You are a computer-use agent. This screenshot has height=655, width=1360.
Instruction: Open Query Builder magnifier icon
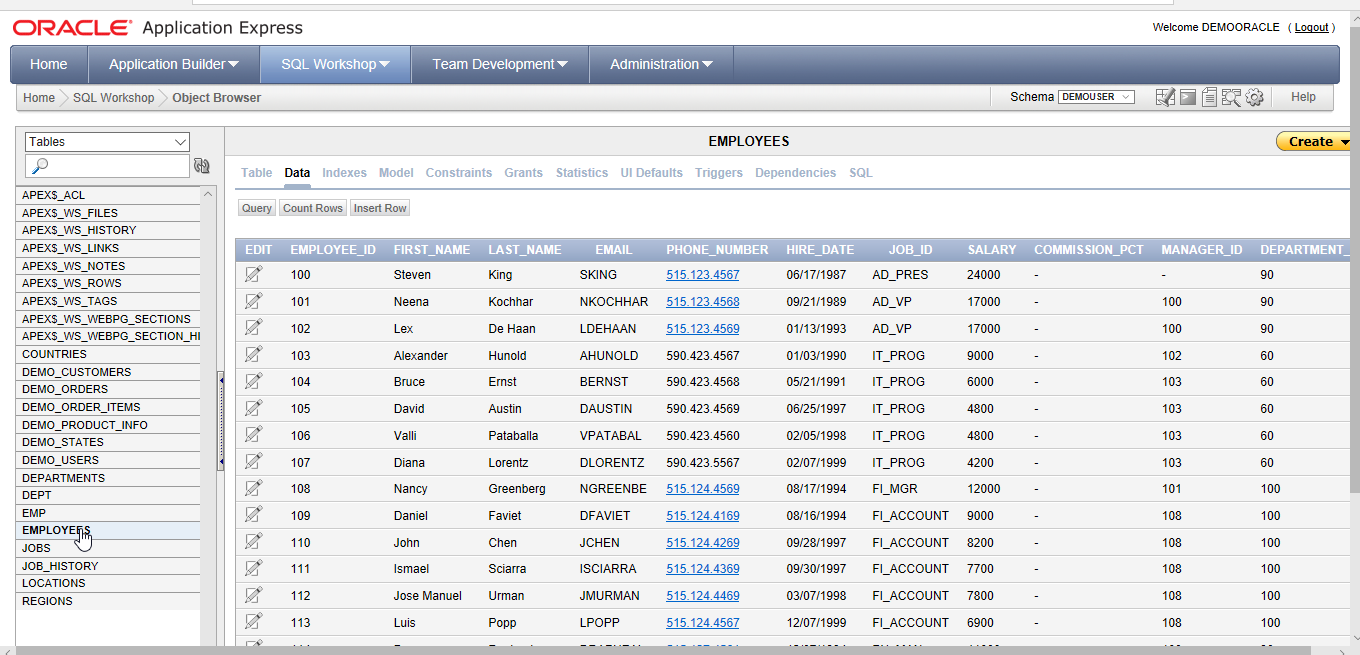click(1231, 97)
